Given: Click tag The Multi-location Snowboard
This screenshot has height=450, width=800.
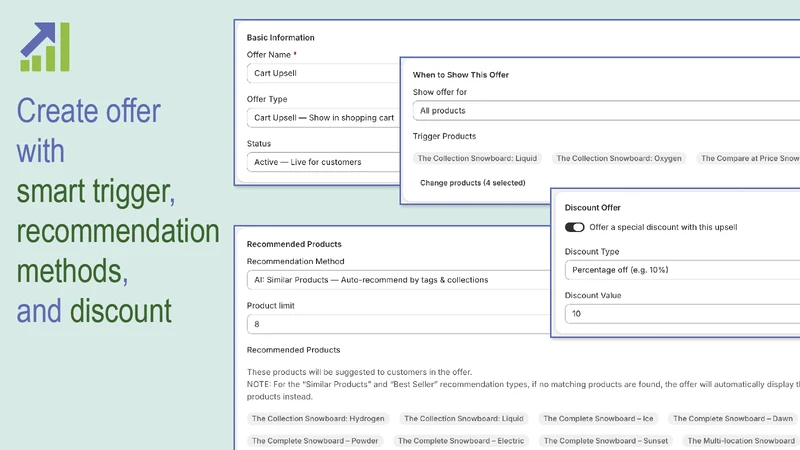Looking at the screenshot, I should tap(741, 441).
